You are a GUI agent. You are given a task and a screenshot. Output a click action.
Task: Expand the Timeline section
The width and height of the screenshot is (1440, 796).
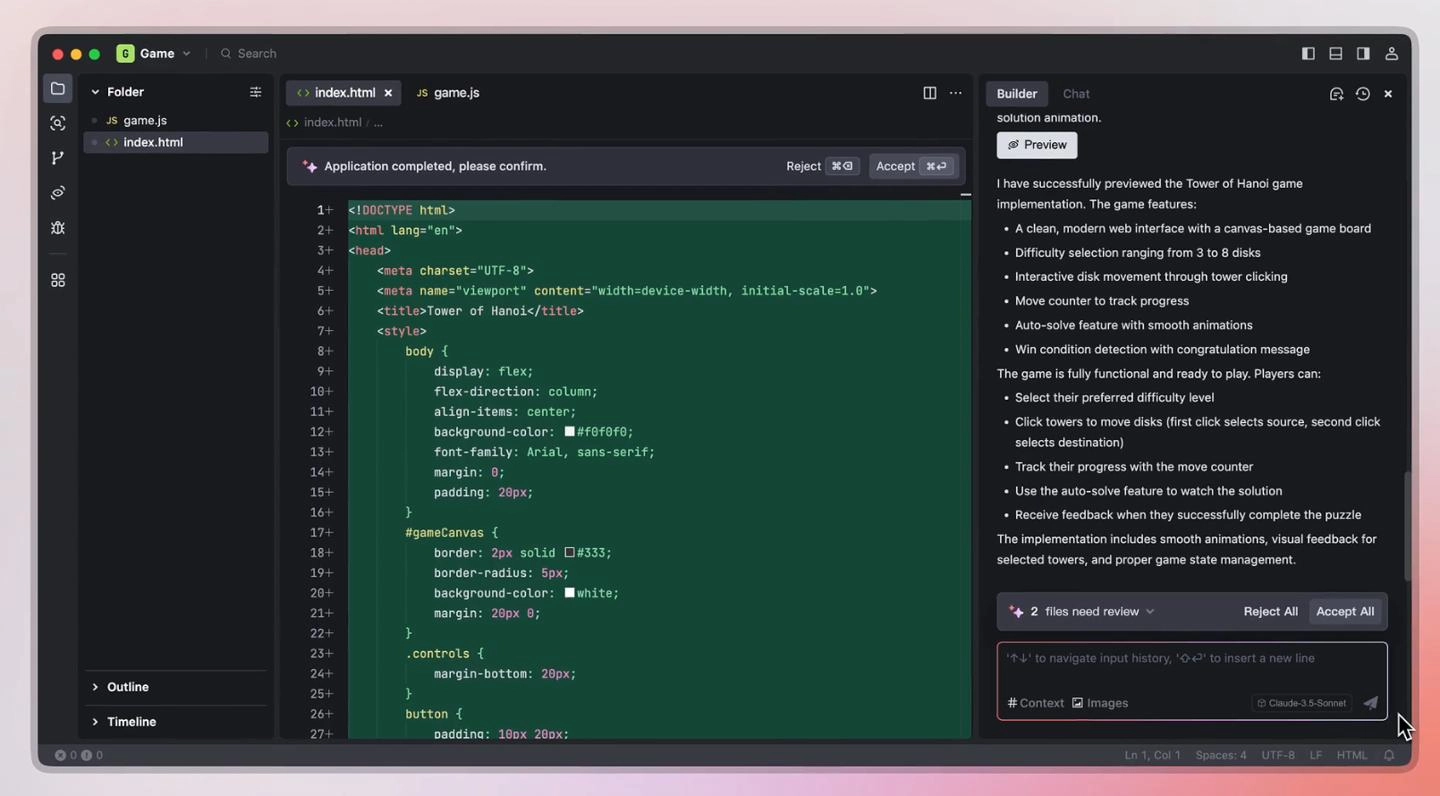131,722
